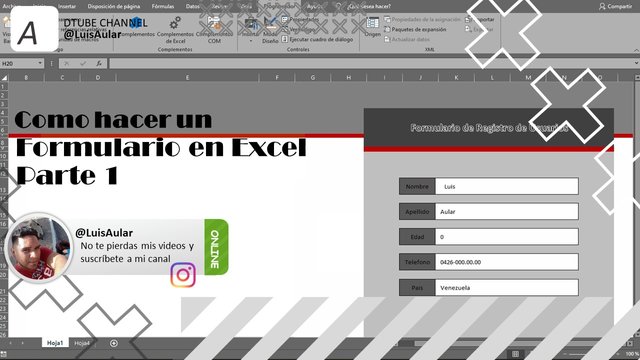Select column F header
The height and width of the screenshot is (360, 640).
pos(277,78)
